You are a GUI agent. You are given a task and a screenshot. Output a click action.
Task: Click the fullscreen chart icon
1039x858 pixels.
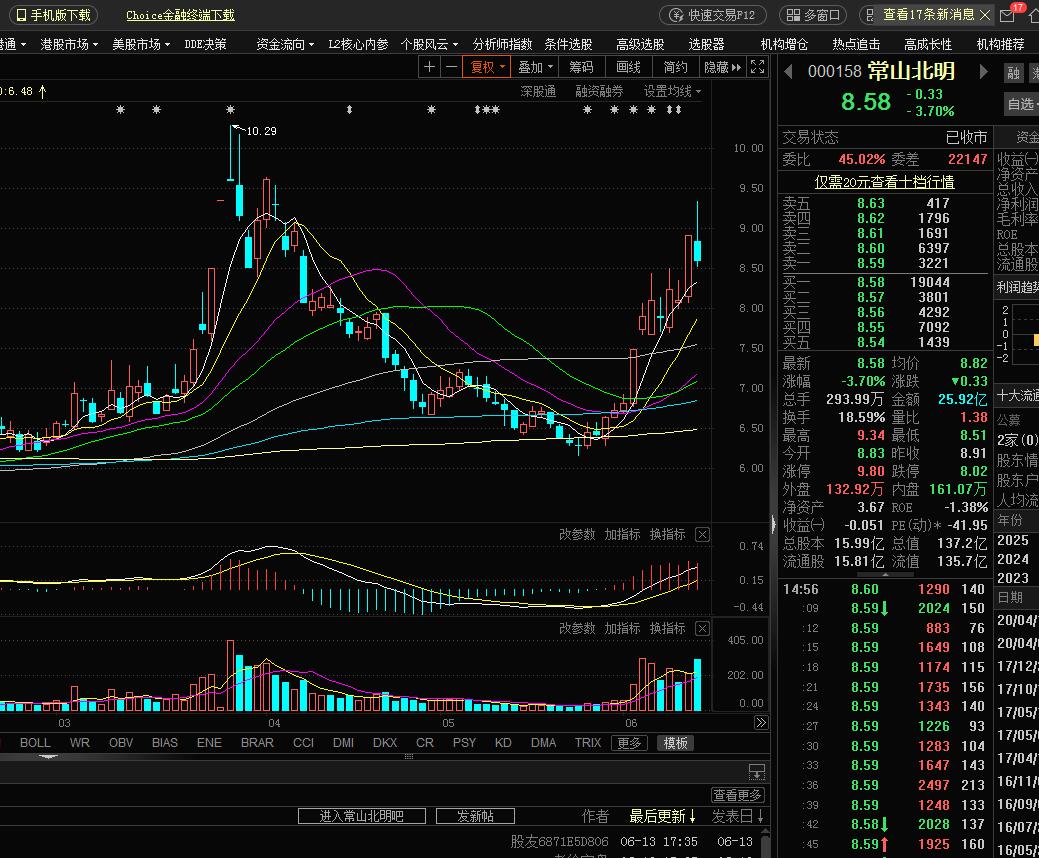[x=758, y=67]
